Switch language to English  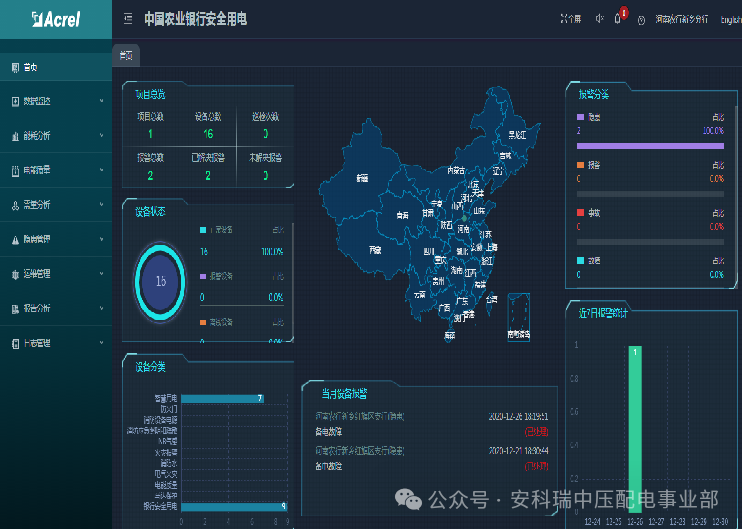(731, 19)
